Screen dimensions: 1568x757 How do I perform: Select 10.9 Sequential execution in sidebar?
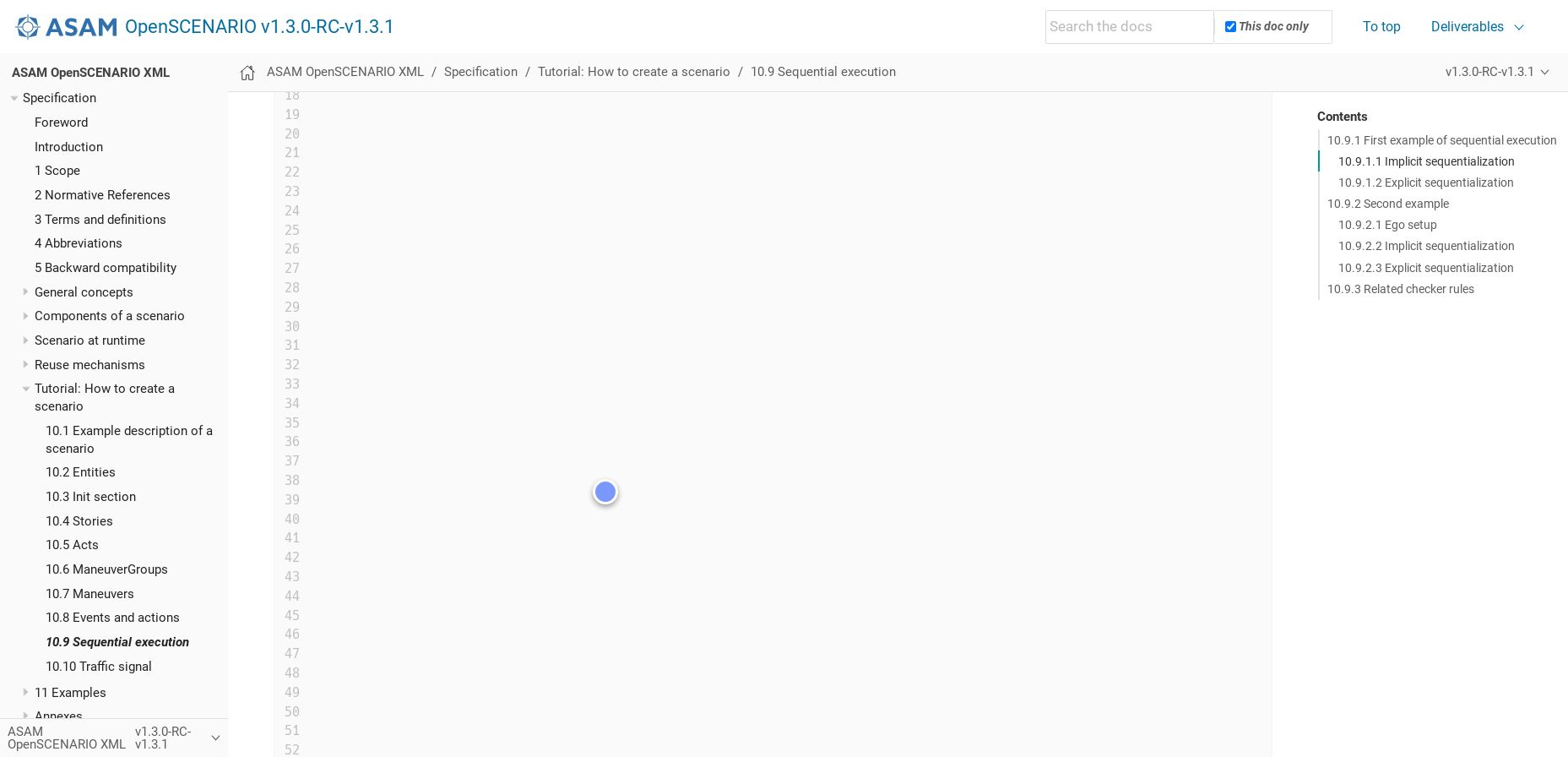point(117,642)
